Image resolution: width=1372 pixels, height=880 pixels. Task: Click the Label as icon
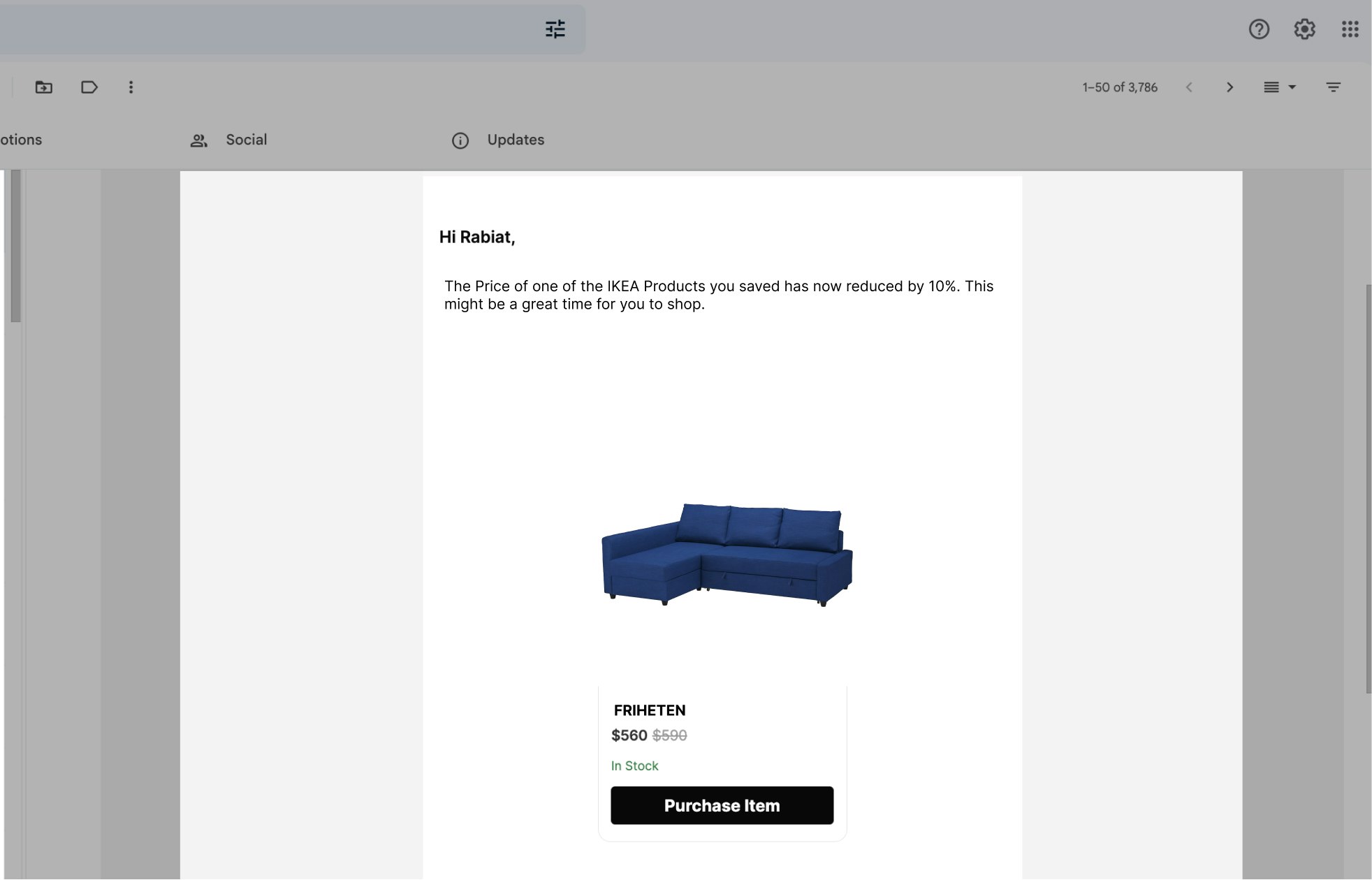click(x=89, y=87)
